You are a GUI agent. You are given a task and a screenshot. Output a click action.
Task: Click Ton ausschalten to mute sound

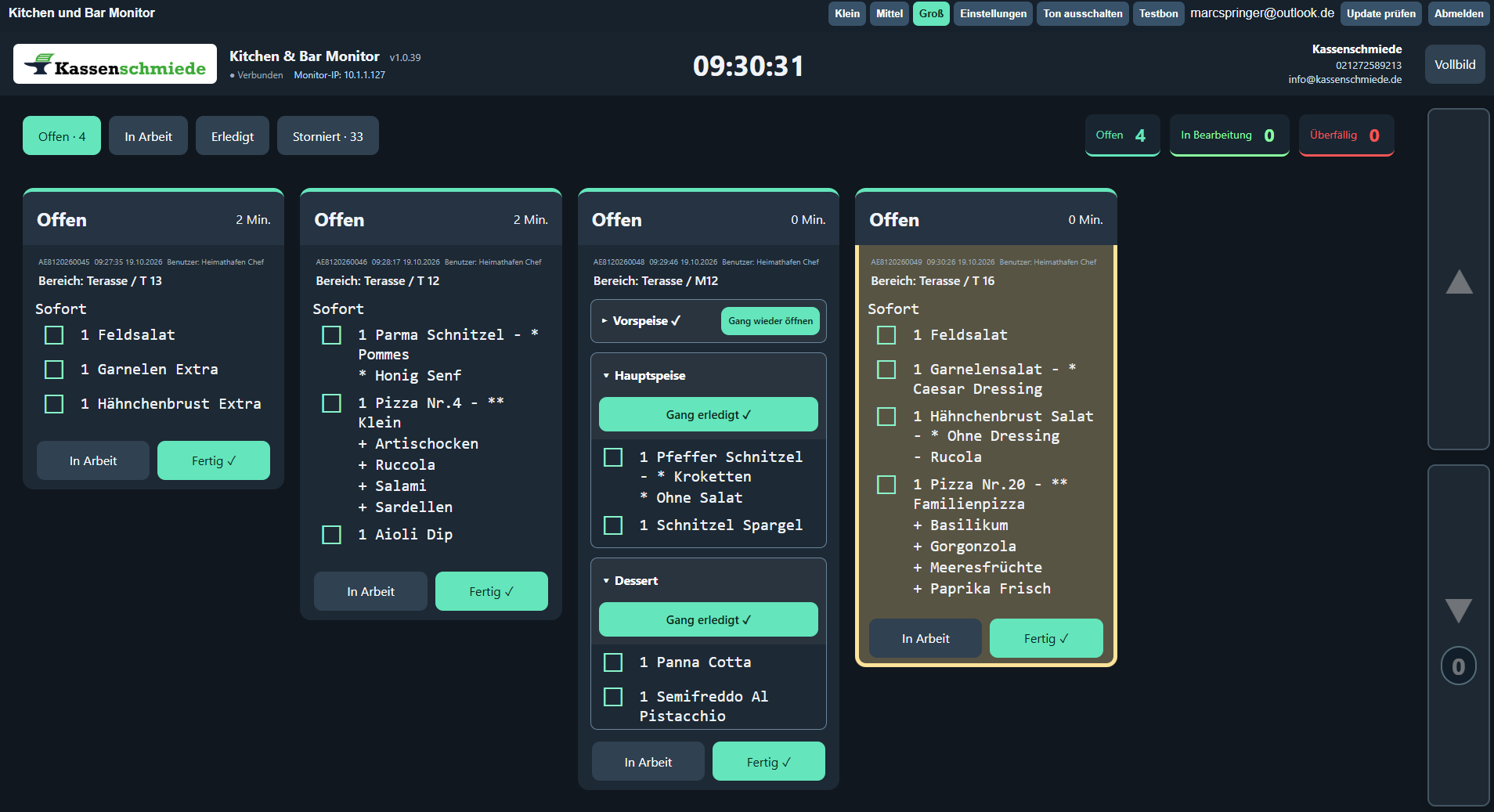[x=1083, y=13]
